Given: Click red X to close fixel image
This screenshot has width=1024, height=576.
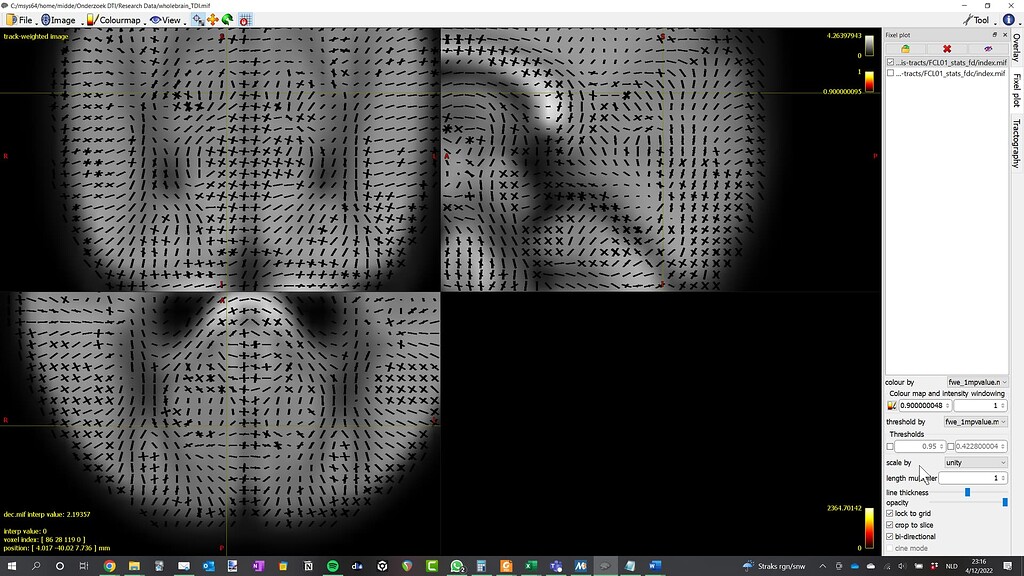Looking at the screenshot, I should [x=947, y=48].
